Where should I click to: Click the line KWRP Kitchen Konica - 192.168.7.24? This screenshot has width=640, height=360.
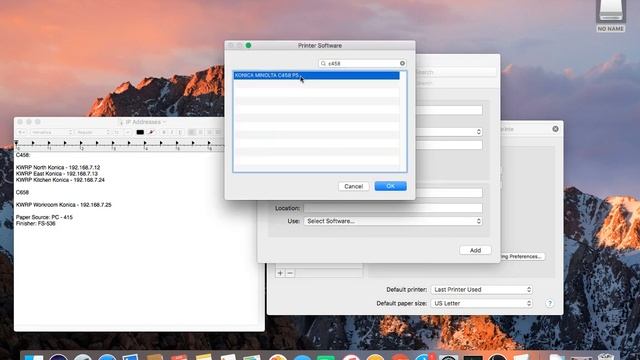60,180
